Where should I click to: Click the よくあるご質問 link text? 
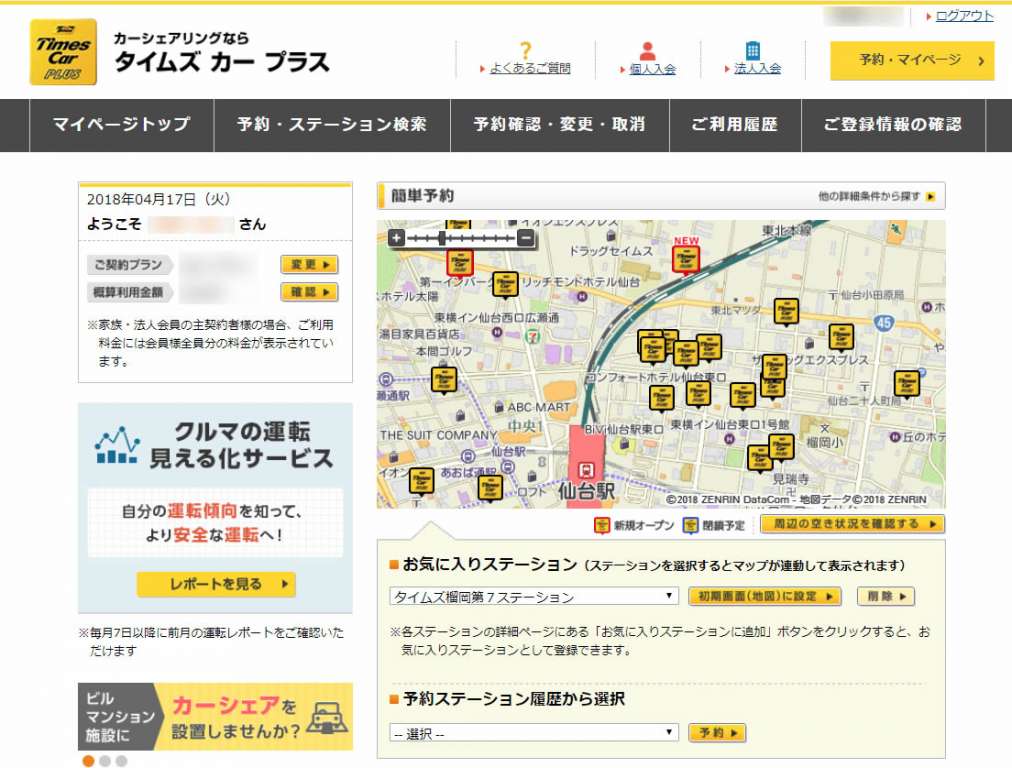530,68
